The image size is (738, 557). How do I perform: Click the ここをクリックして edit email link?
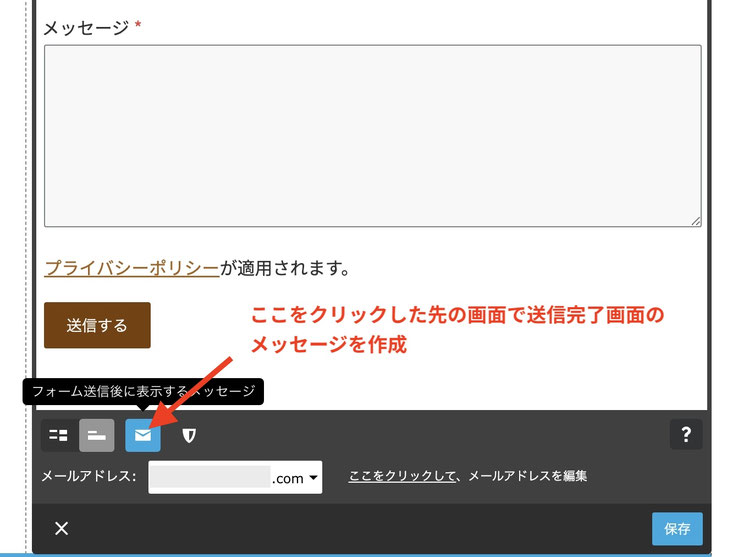(402, 476)
